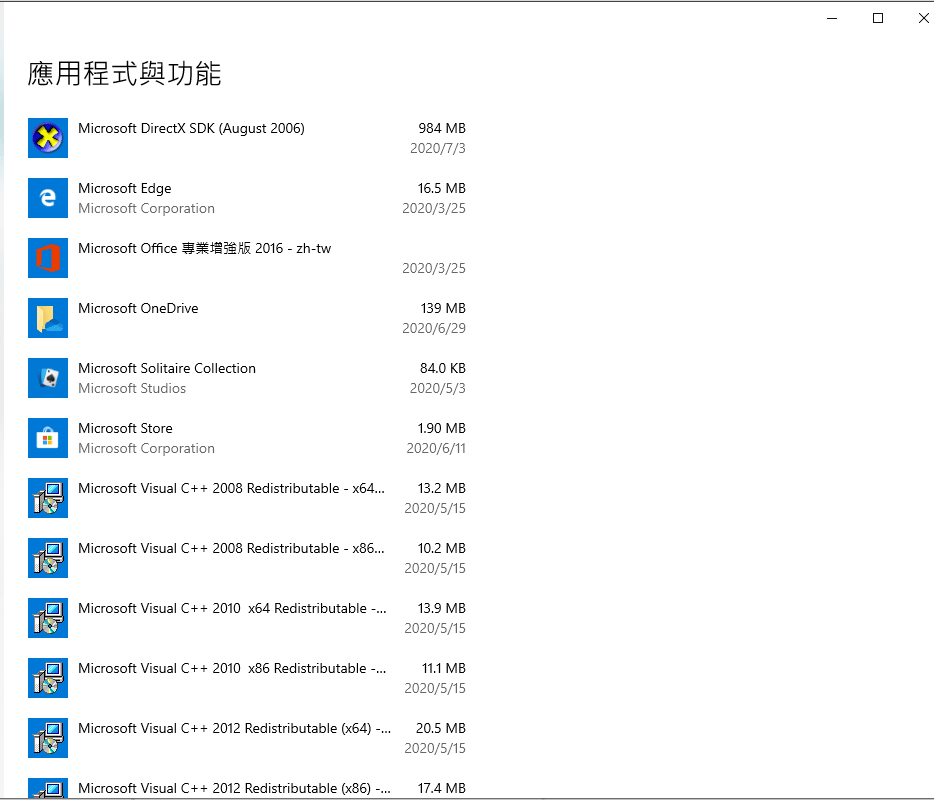Click Microsoft Corporation under Microsoft Store
The image size is (934, 800).
click(147, 449)
